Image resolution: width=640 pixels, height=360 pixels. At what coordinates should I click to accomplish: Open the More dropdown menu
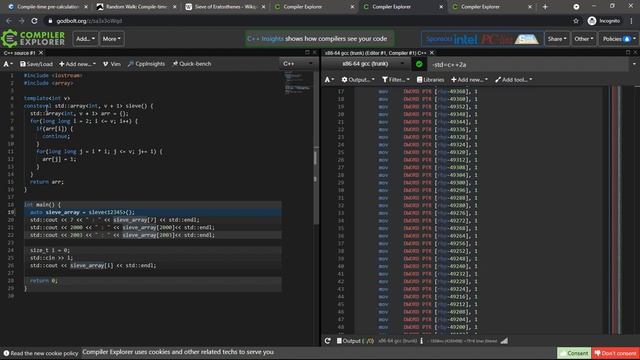pos(111,39)
